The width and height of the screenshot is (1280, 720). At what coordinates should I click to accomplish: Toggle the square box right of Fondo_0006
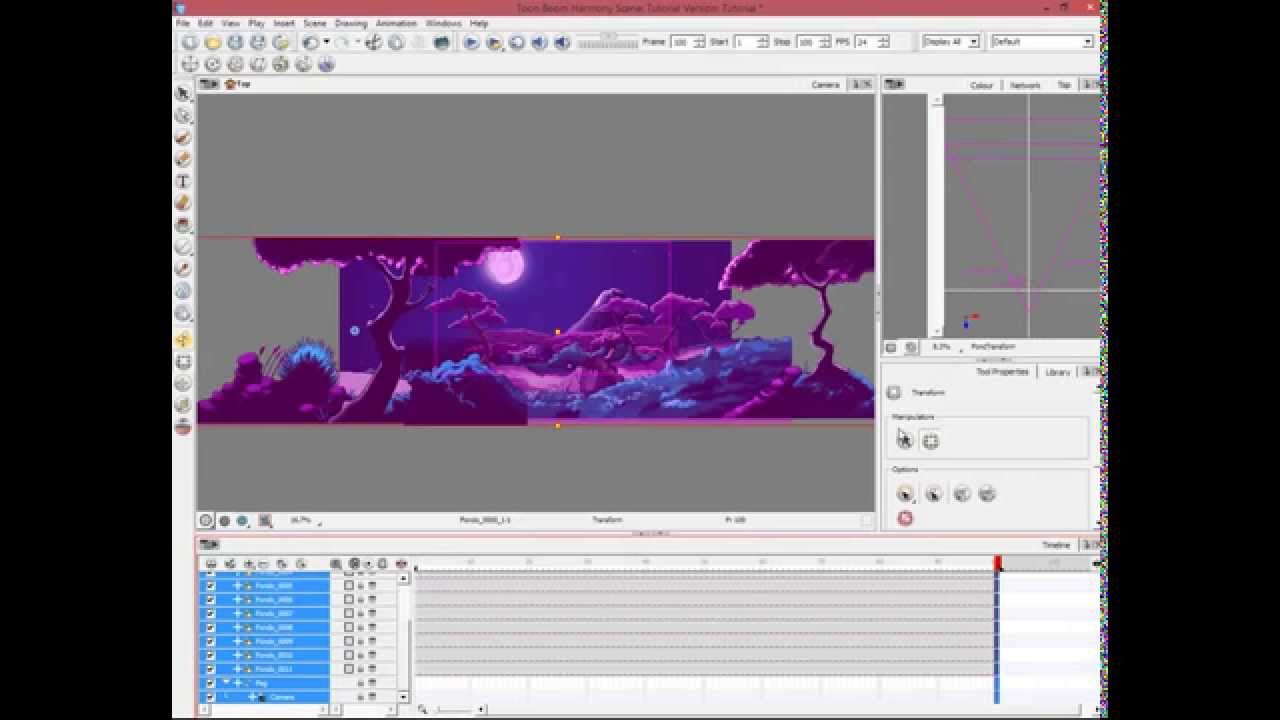(x=349, y=600)
